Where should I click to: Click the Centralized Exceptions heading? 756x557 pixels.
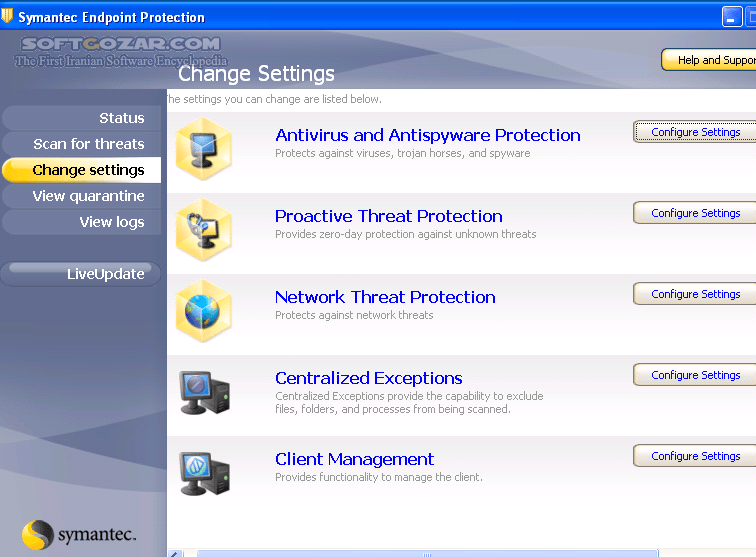pyautogui.click(x=369, y=379)
